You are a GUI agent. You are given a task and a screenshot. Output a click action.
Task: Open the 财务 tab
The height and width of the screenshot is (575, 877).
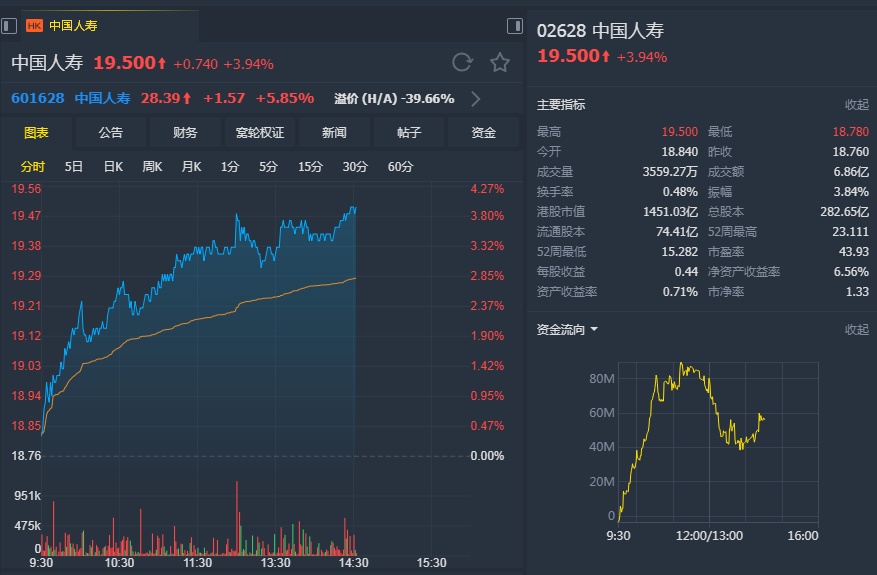(x=185, y=132)
